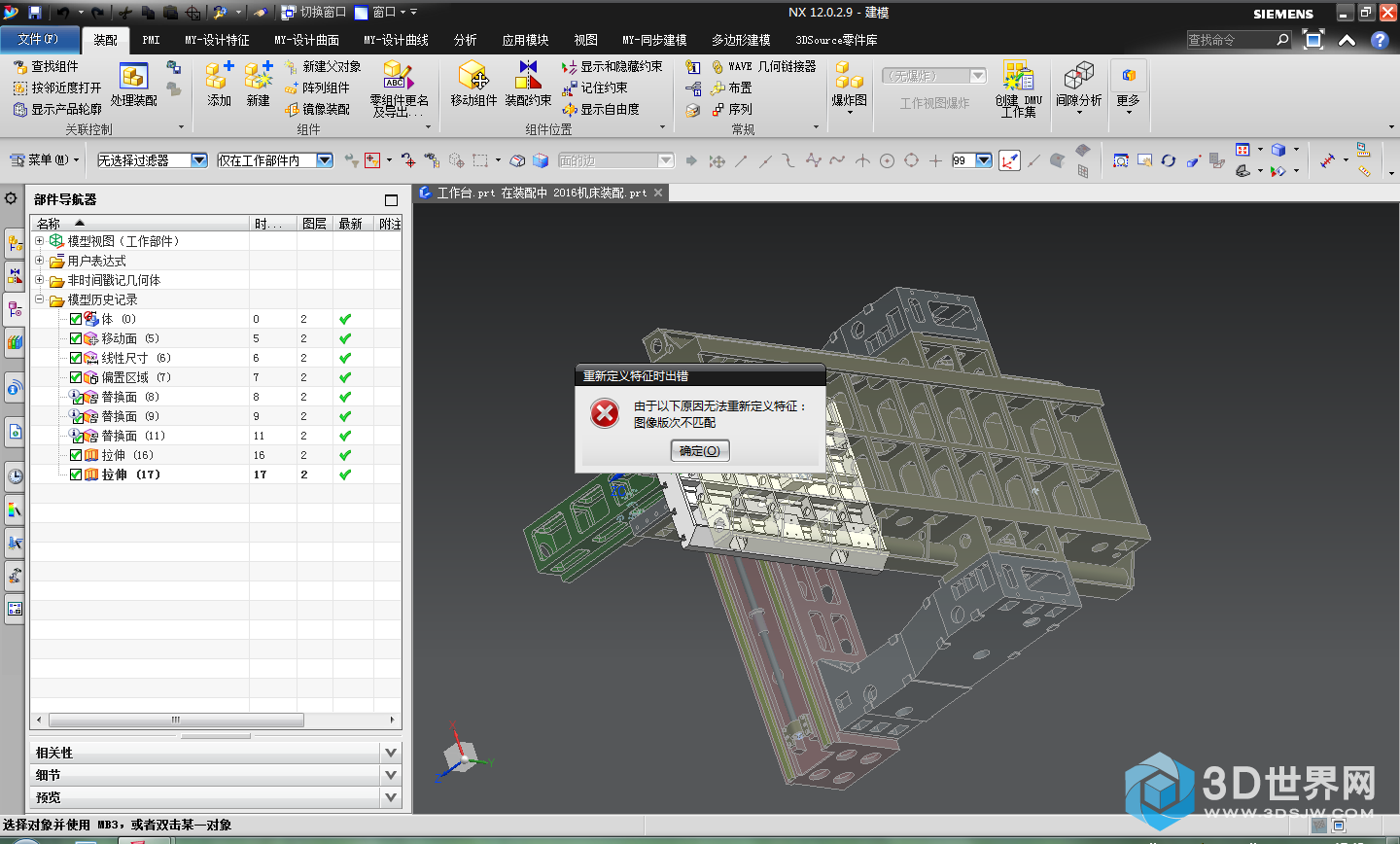
Task: Click 确定(O) in the error dialog
Action: [x=700, y=451]
